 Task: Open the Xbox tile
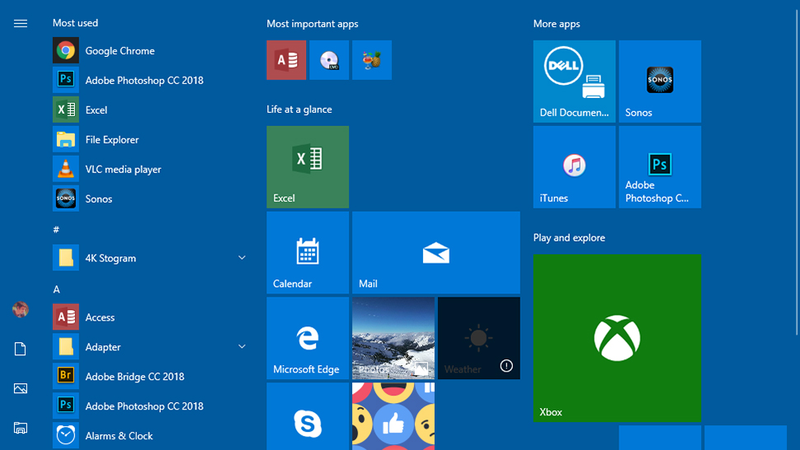pos(617,338)
